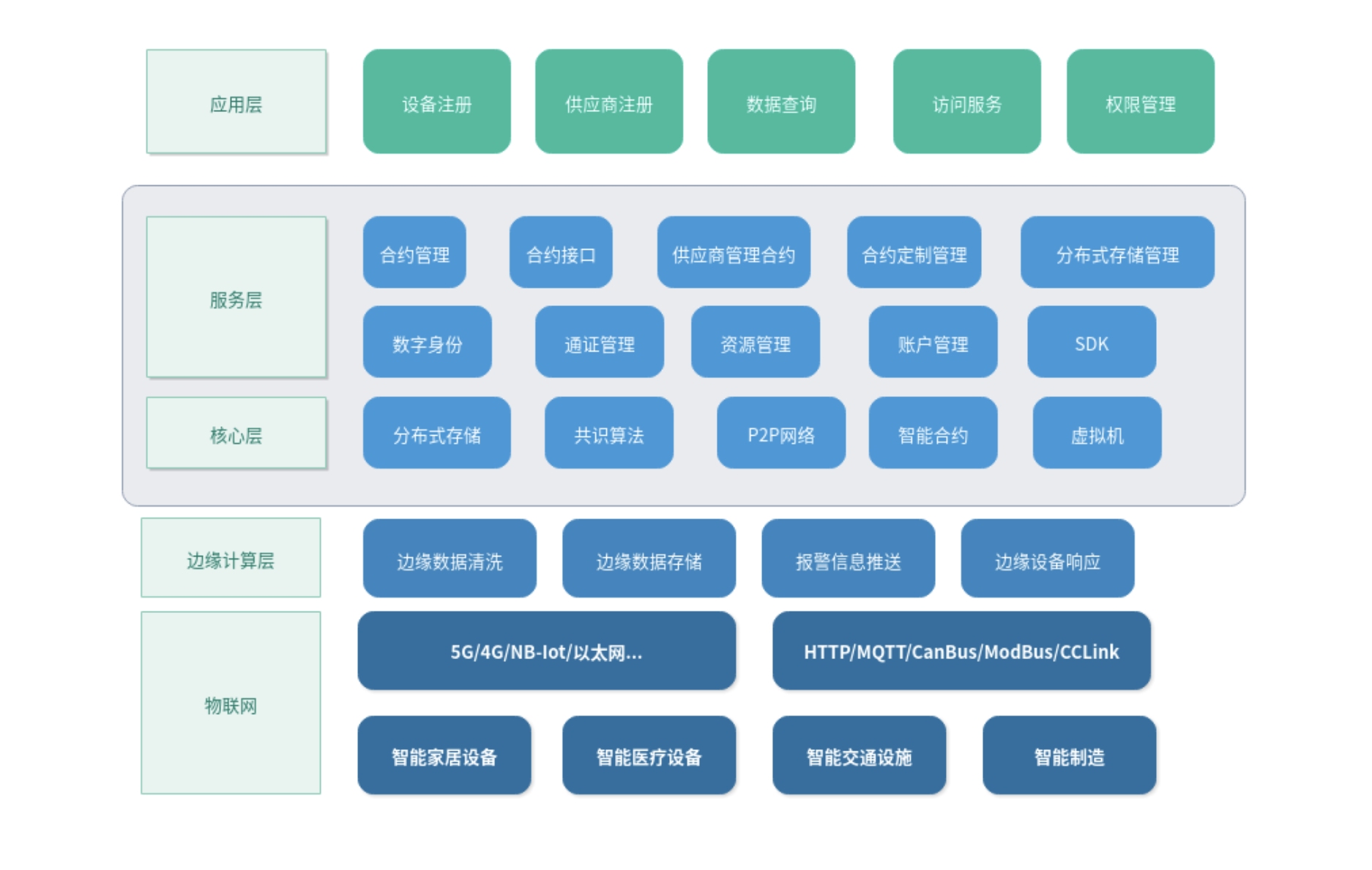Image resolution: width=1372 pixels, height=870 pixels.
Task: Select the 合约管理 box
Action: (x=414, y=252)
